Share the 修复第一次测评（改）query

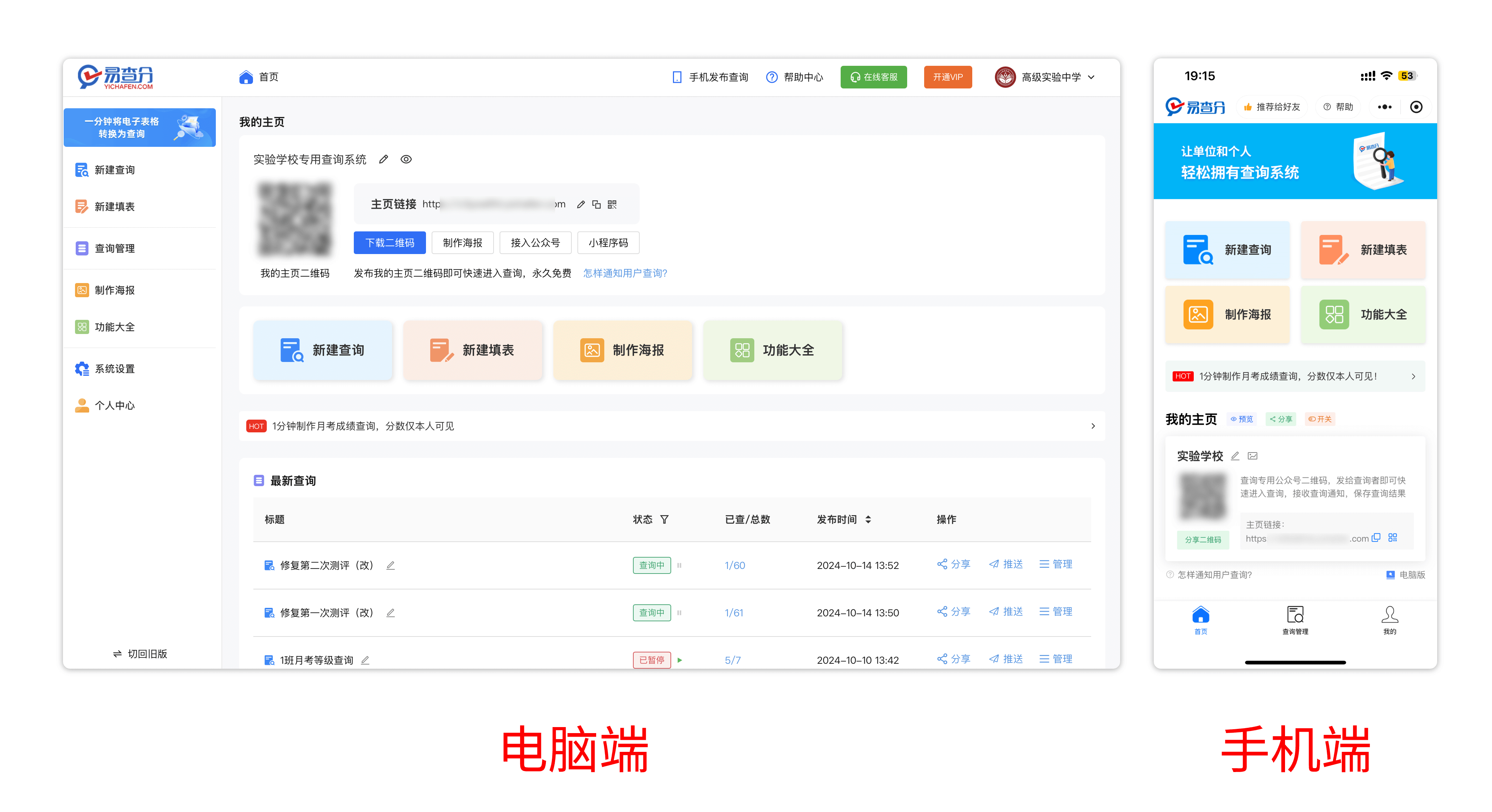(x=954, y=612)
